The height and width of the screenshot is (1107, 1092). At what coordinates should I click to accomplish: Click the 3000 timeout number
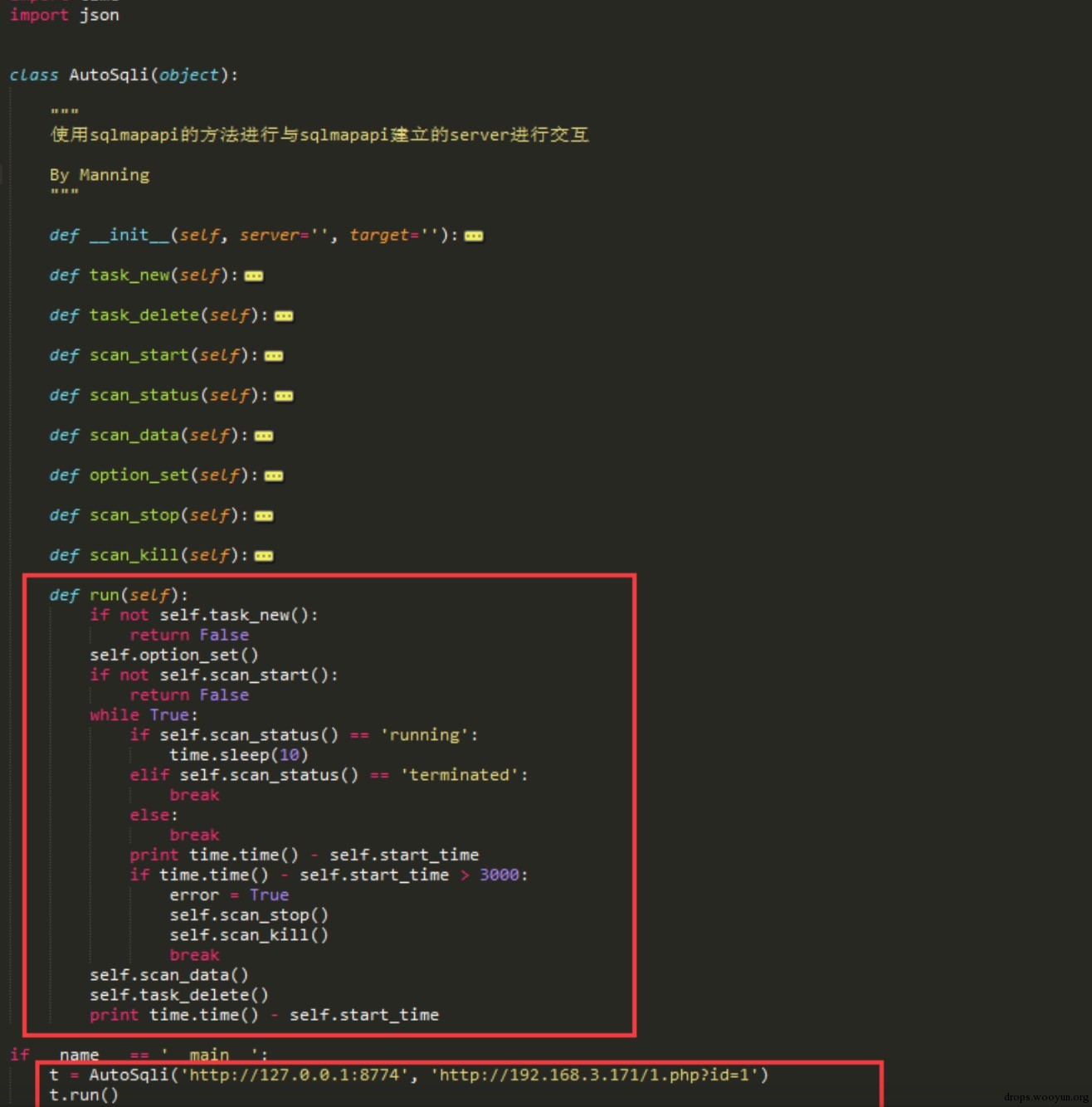click(500, 875)
